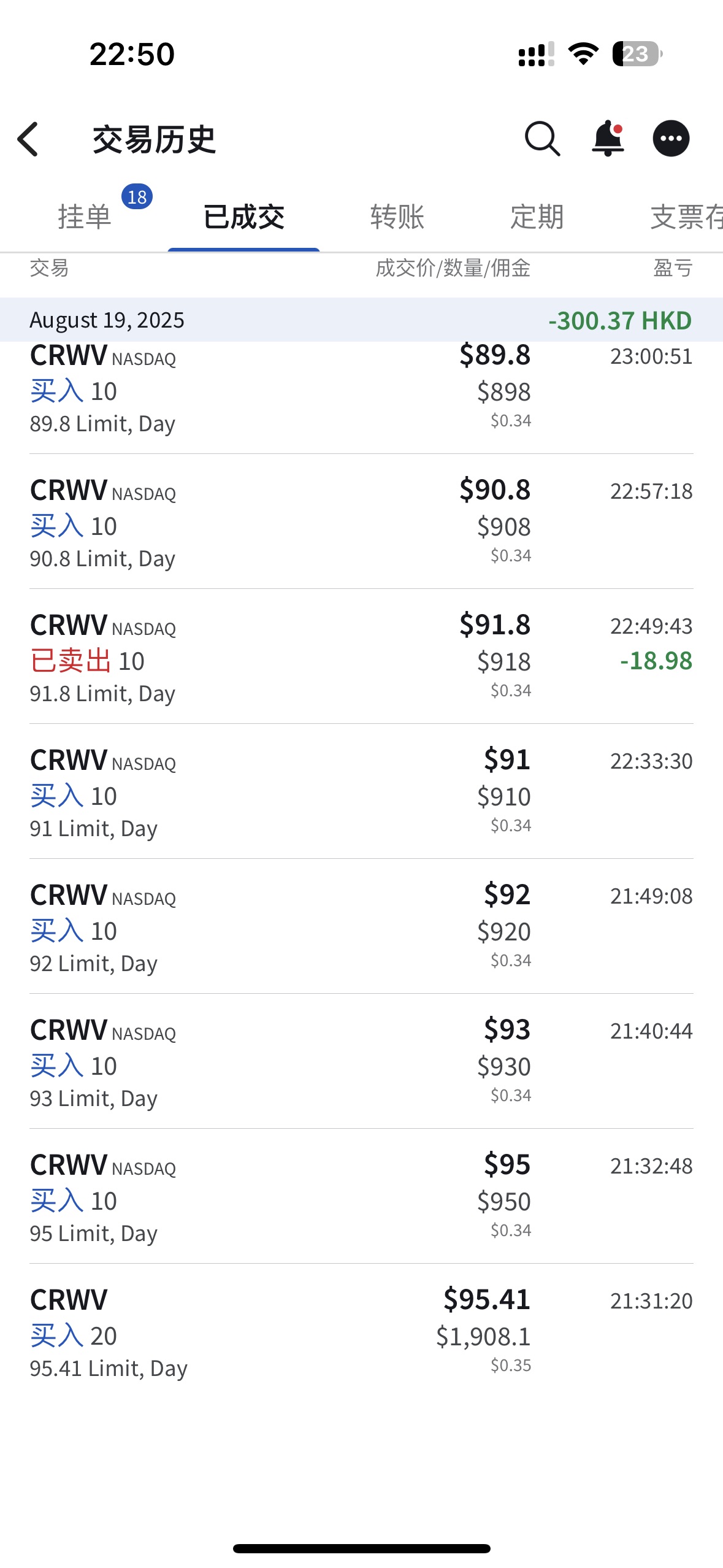Screen dimensions: 723x1568
Task: Select the 已成交 tab
Action: pyautogui.click(x=243, y=217)
